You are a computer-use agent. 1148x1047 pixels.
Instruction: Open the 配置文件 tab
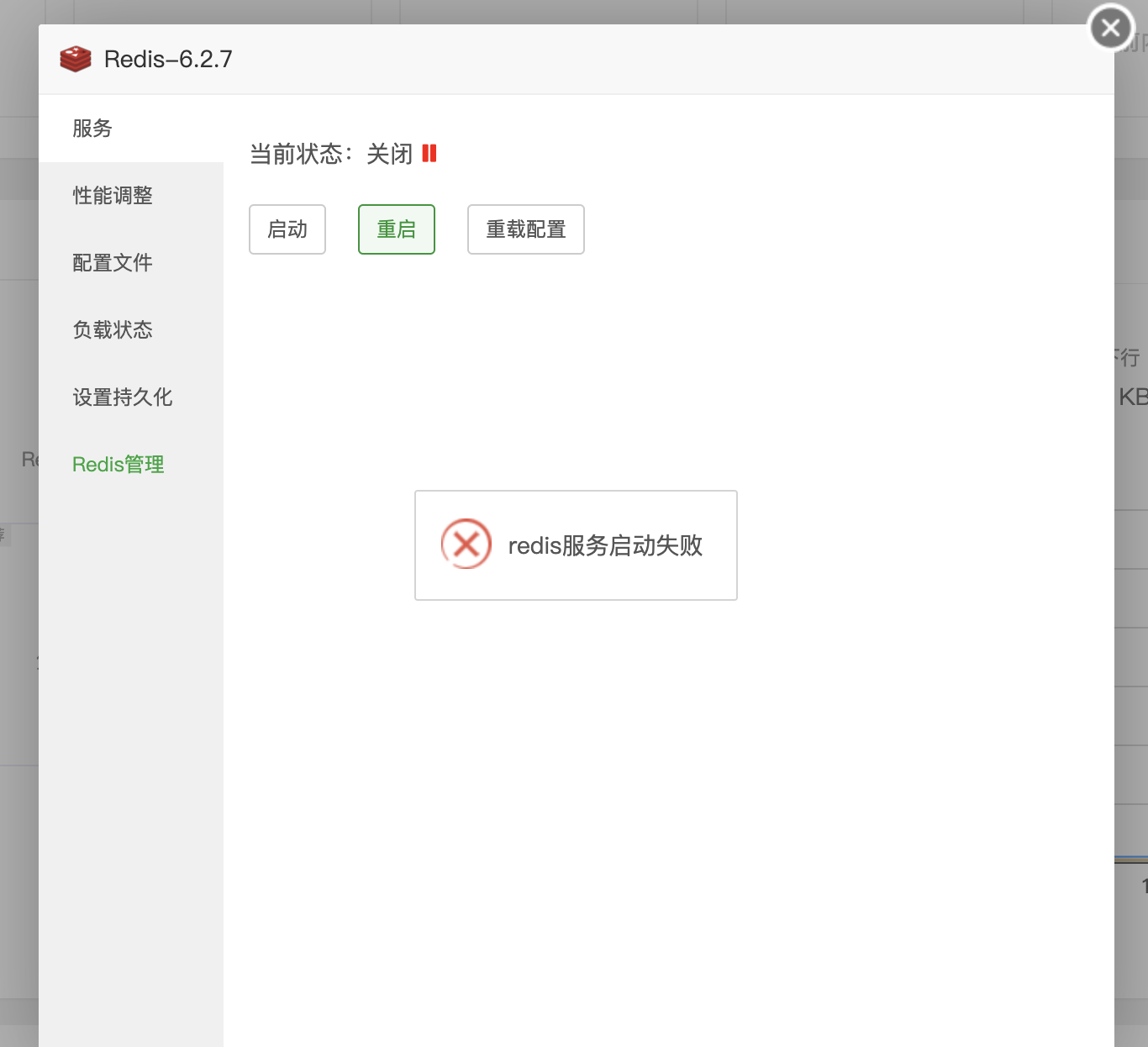click(x=131, y=263)
